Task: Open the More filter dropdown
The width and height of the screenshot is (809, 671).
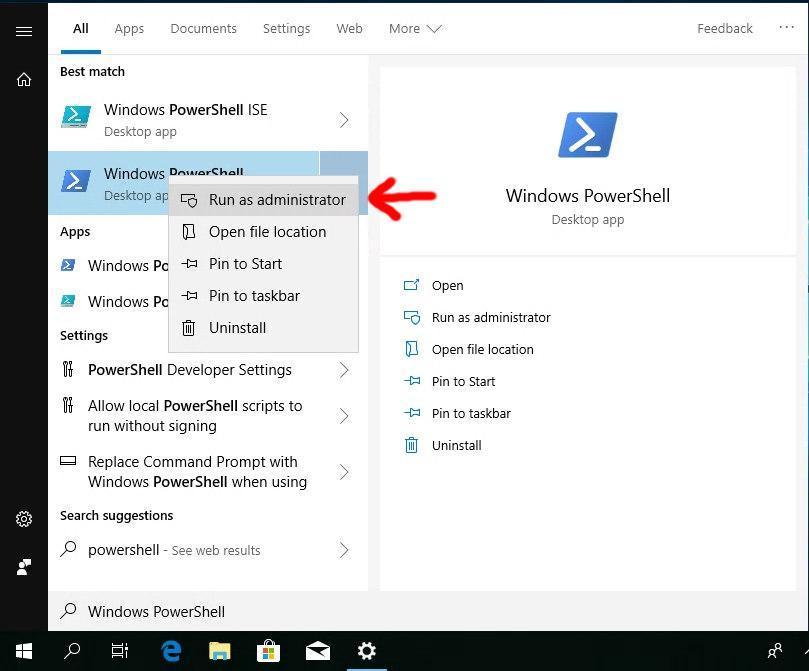Action: pos(415,29)
